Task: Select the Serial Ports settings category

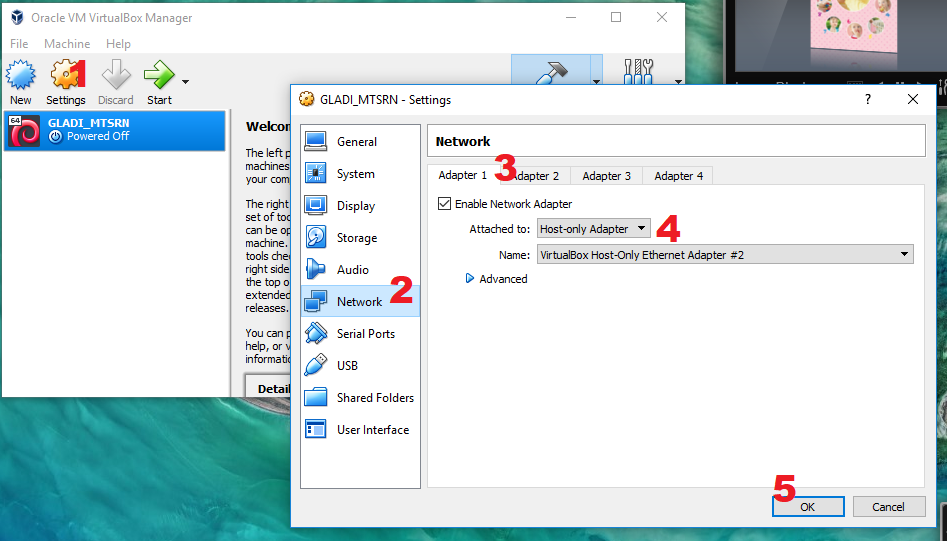Action: (x=360, y=334)
